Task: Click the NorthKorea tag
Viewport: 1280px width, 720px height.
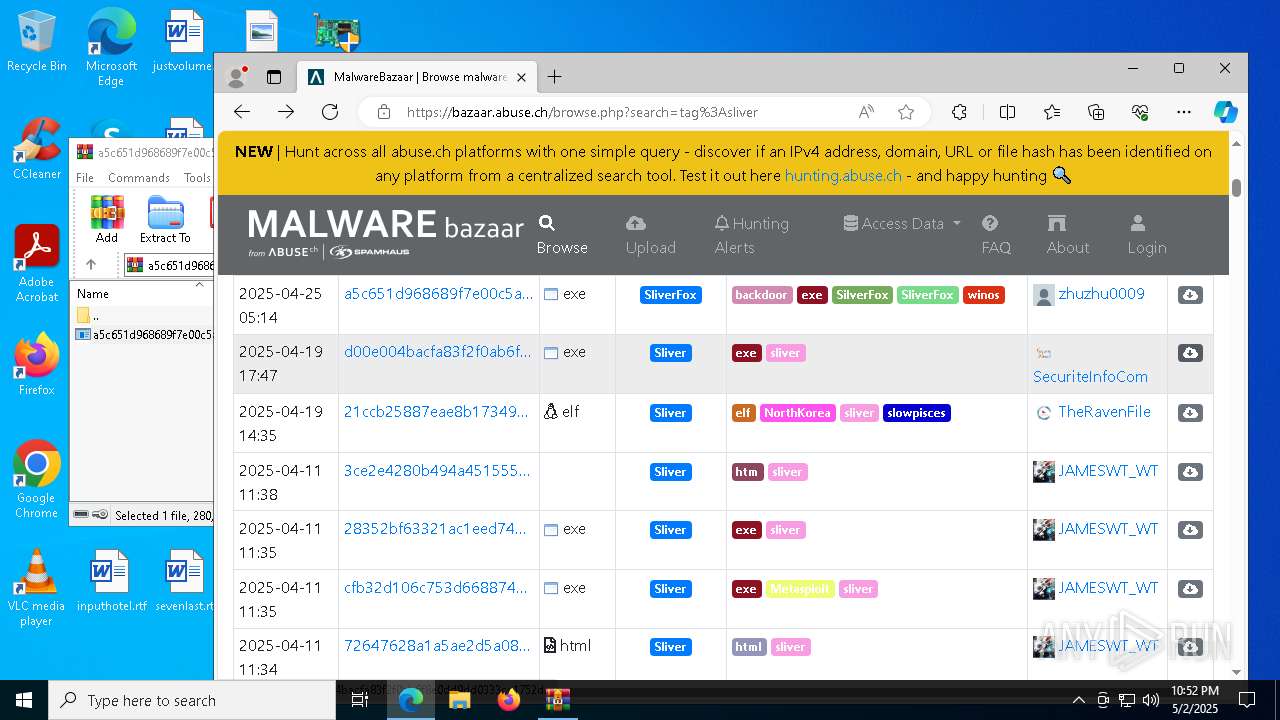Action: (x=797, y=413)
